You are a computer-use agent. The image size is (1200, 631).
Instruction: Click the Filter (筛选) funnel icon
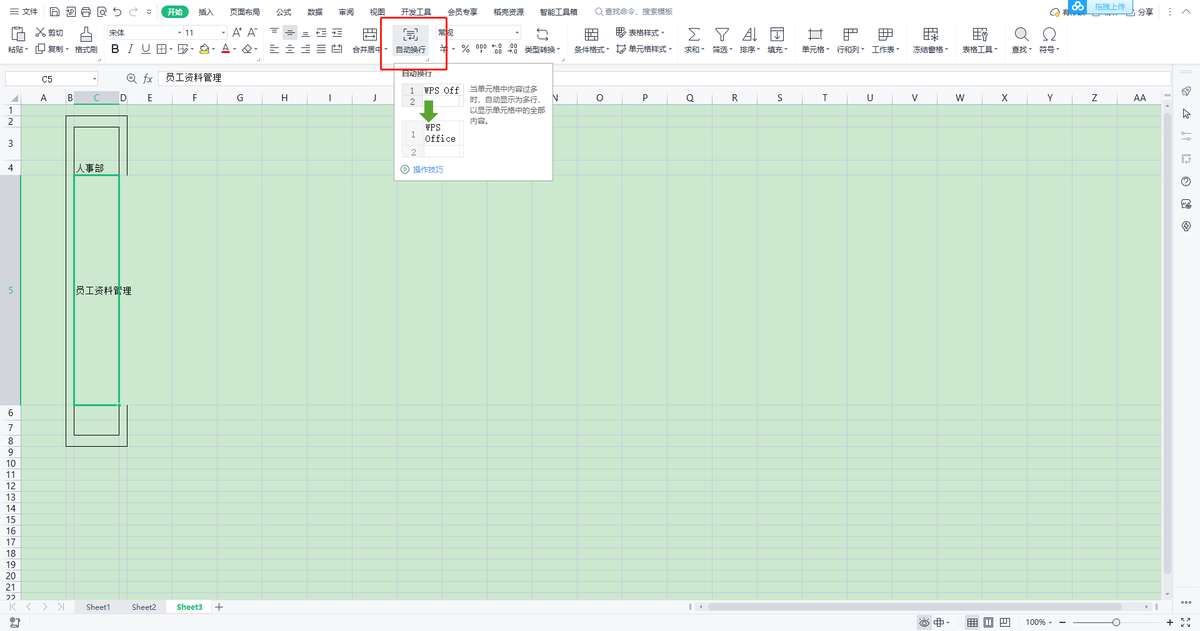(721, 34)
